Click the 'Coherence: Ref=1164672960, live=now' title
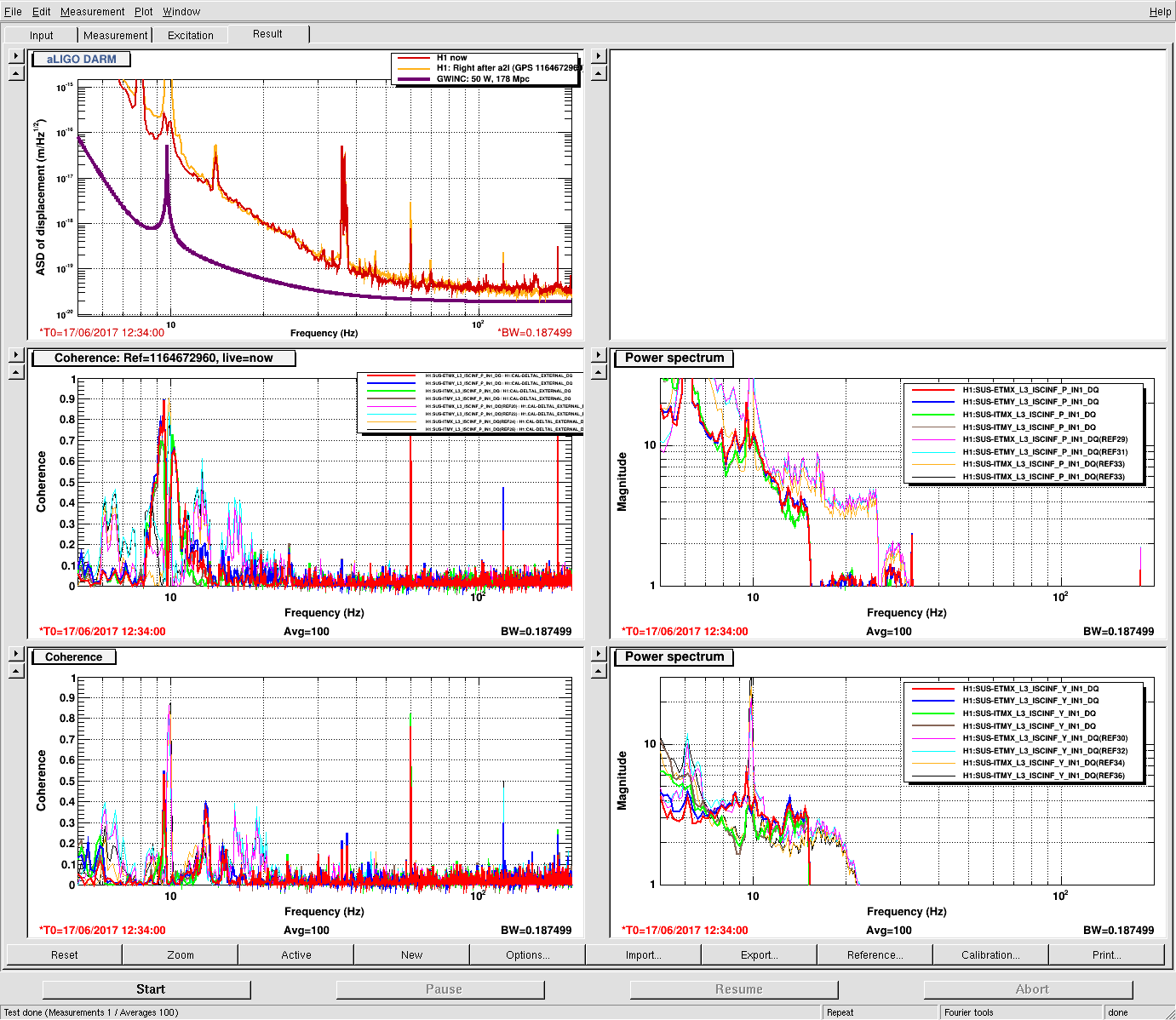Screen dimensions: 1176x1020 pos(163,358)
